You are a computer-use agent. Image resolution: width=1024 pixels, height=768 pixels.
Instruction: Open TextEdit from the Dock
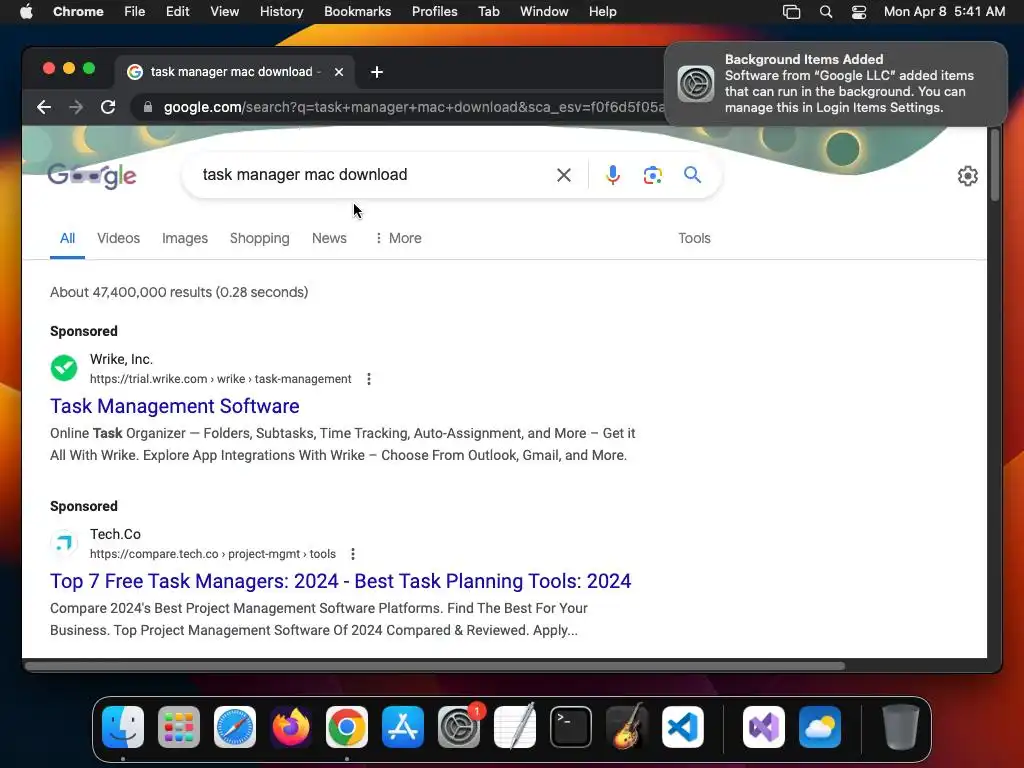(515, 727)
